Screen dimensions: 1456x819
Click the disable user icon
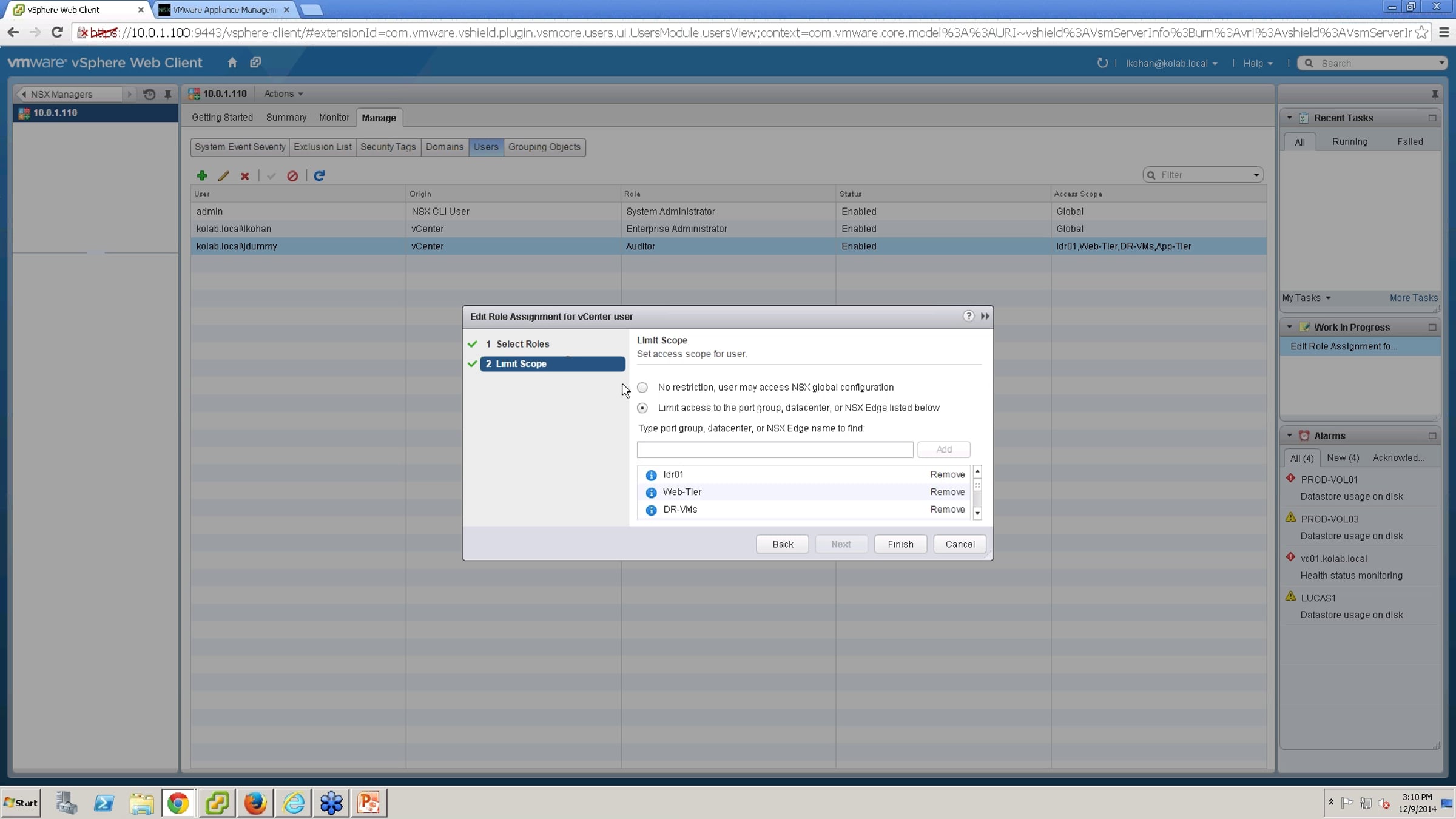point(292,176)
